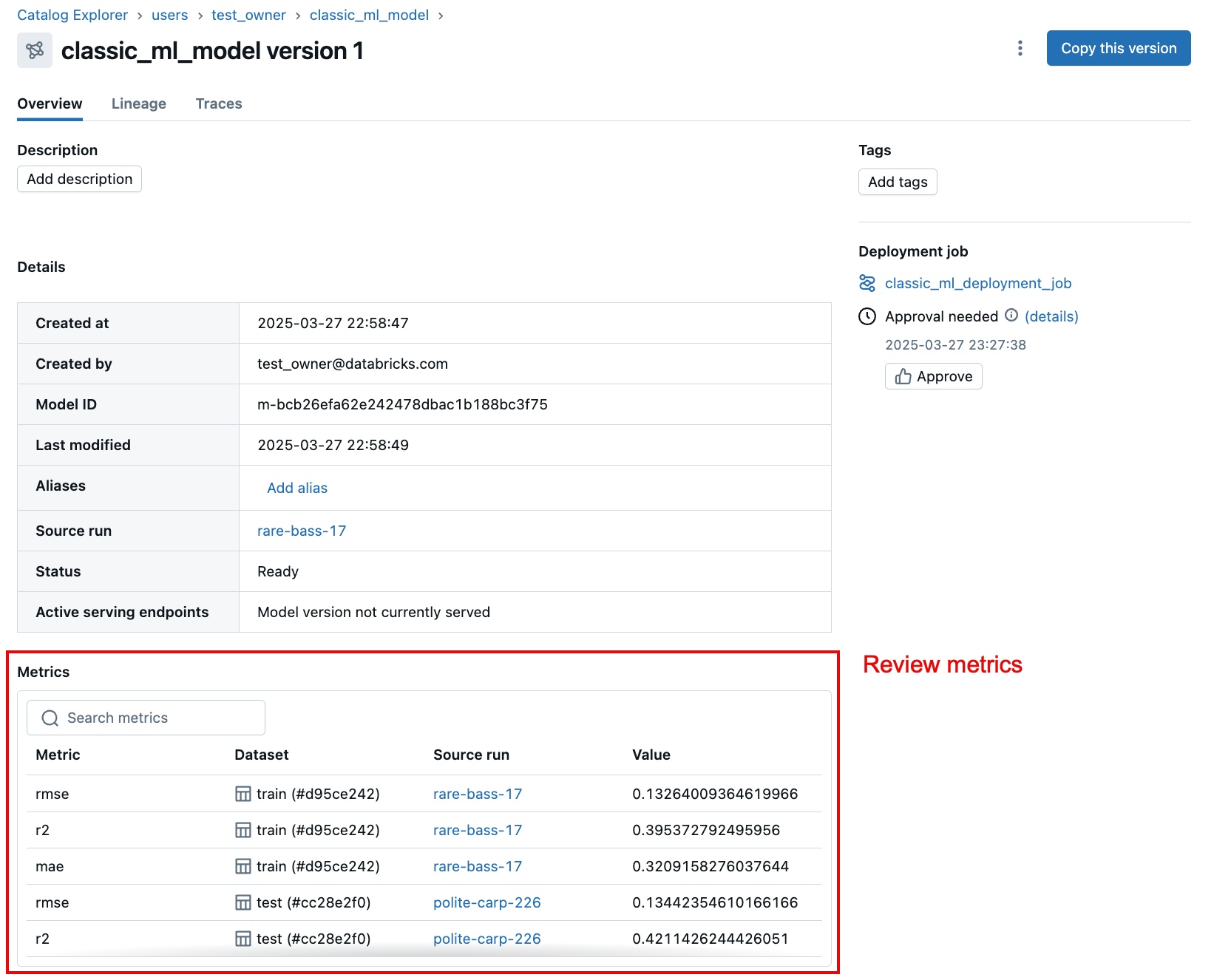This screenshot has height=980, width=1214.
Task: Expand the chevron after test_owner breadcrumb
Action: coord(298,15)
